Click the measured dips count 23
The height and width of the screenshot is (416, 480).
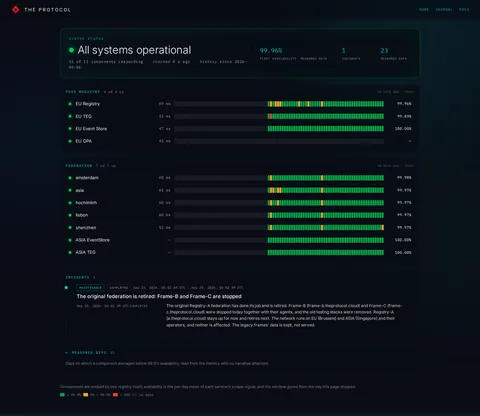coord(384,50)
